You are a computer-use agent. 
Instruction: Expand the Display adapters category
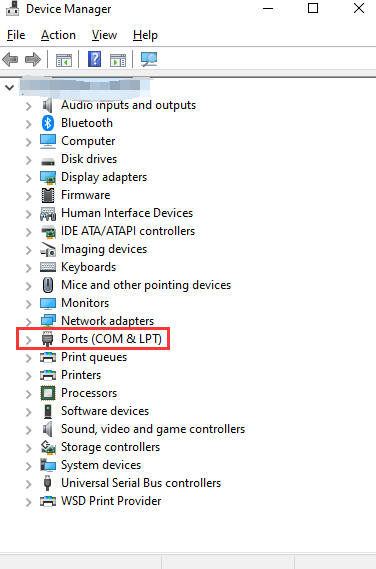point(28,178)
